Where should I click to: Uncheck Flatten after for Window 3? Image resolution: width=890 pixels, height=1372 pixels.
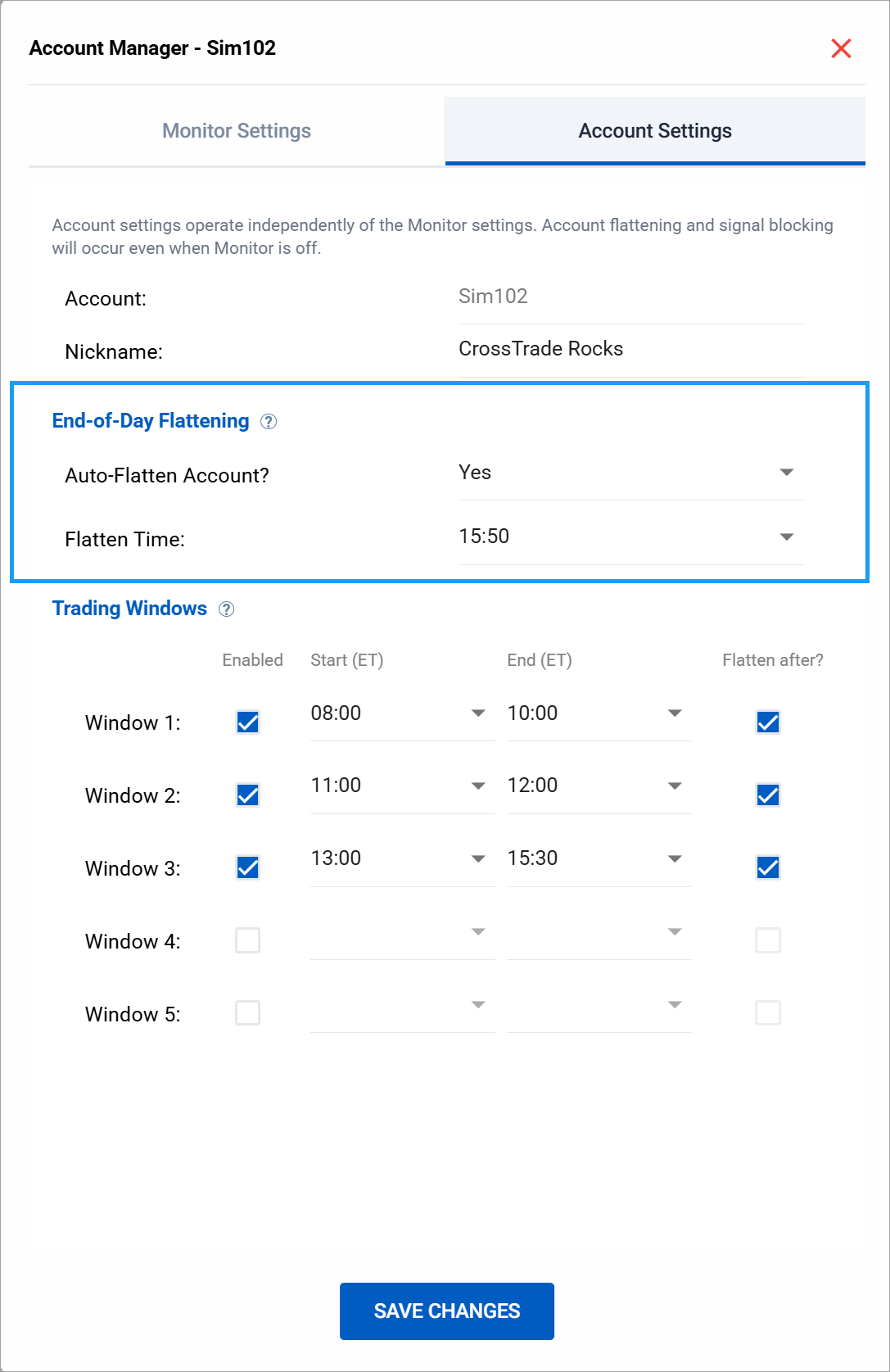tap(768, 867)
